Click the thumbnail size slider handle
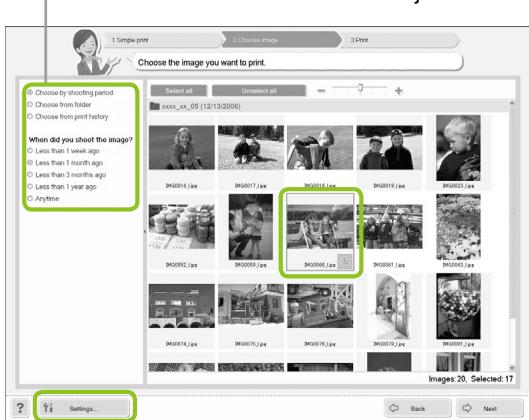Image resolution: width=529 pixels, height=420 pixels. coord(360,88)
